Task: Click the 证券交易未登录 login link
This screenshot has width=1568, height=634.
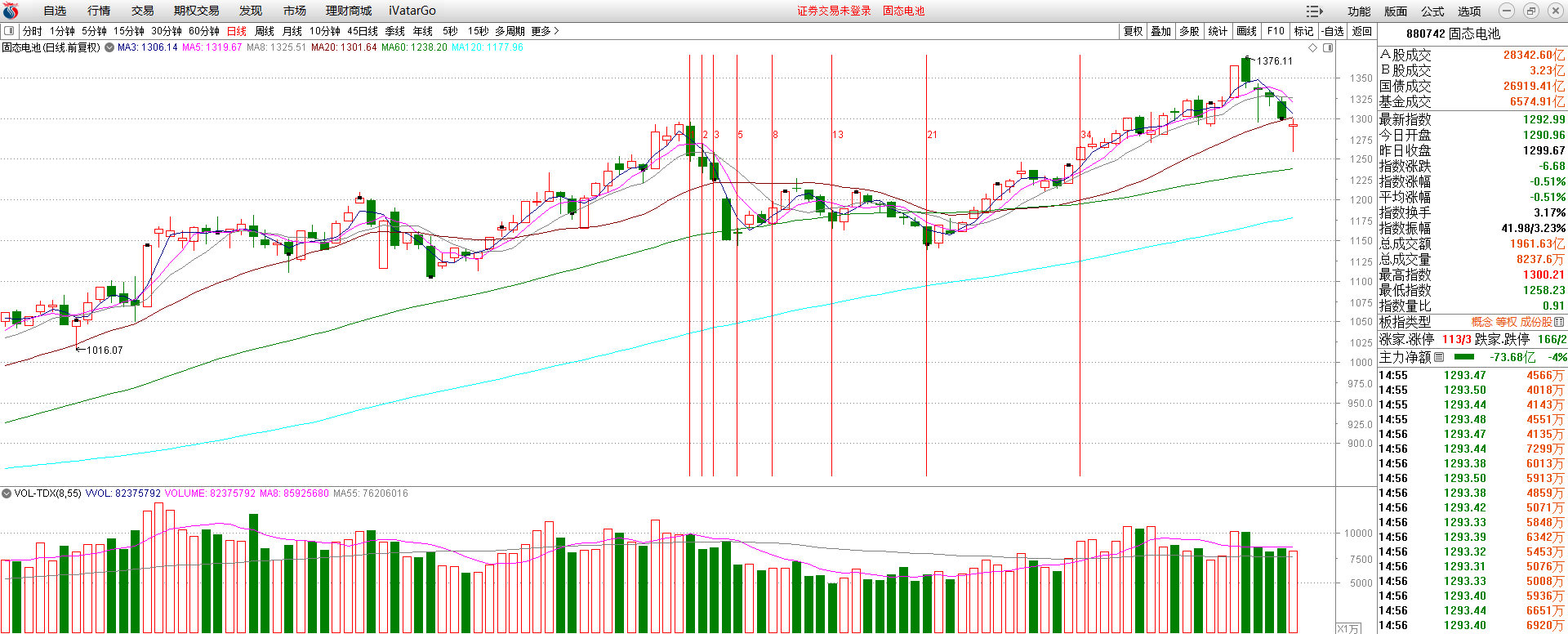Action: [834, 11]
